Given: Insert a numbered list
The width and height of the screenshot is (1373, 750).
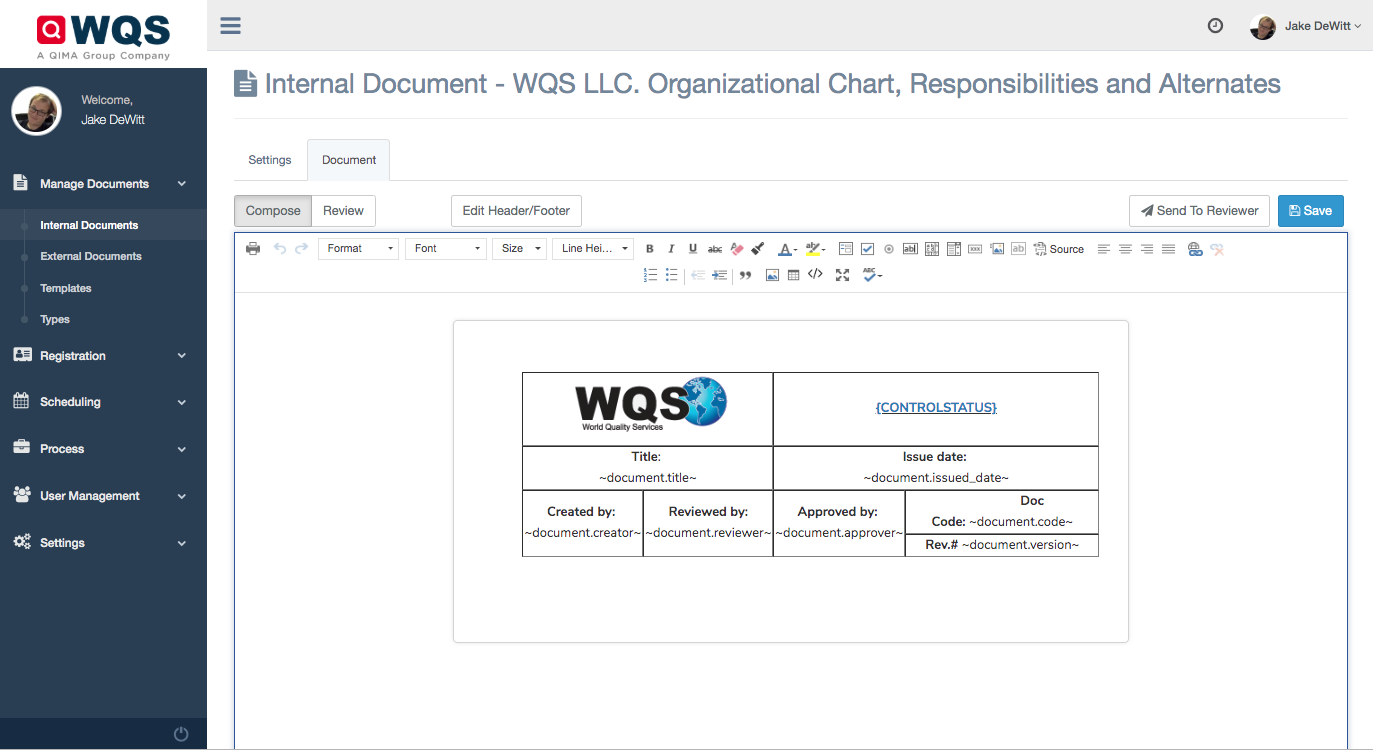Looking at the screenshot, I should click(x=650, y=275).
